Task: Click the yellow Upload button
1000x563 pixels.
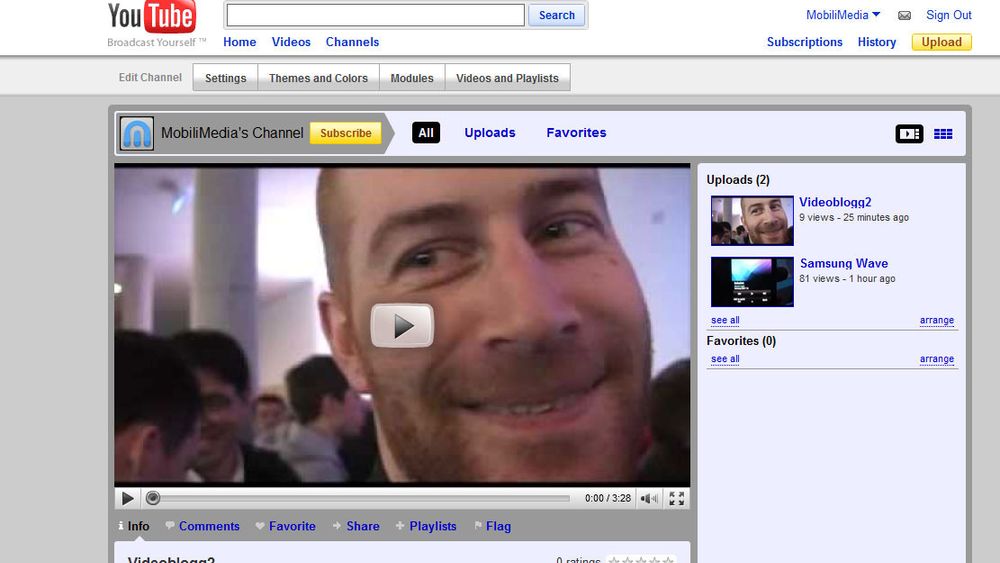Action: (941, 42)
